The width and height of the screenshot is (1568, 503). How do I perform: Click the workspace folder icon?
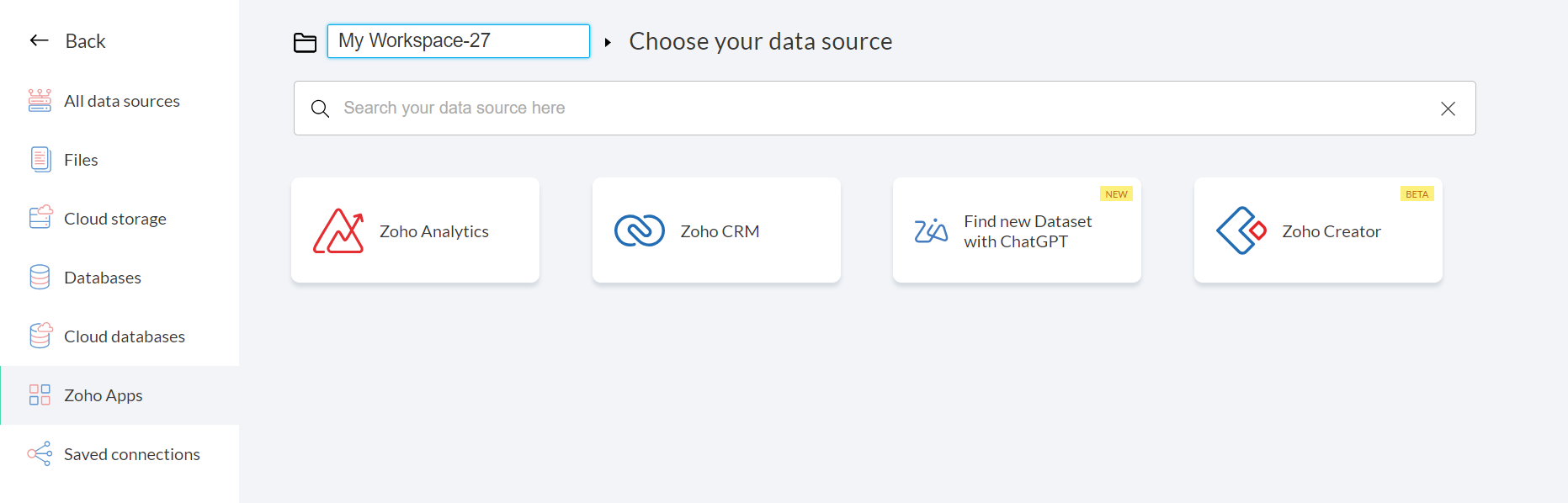coord(305,42)
